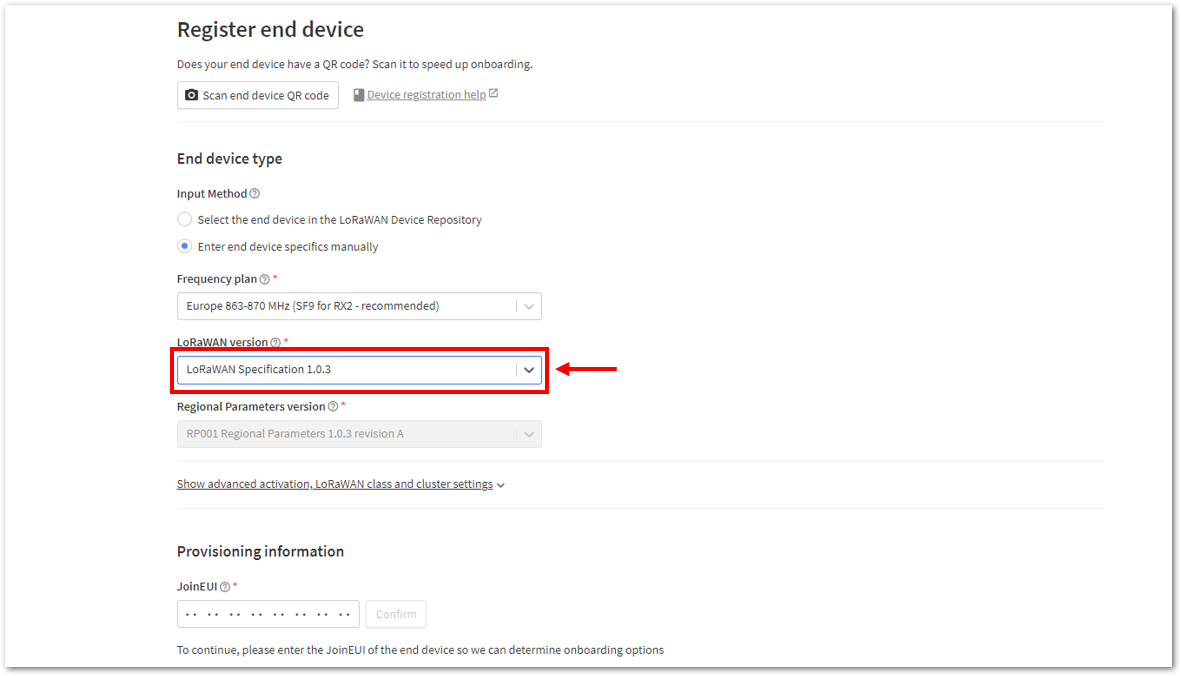The image size is (1181, 676).
Task: Select the LoRaWAN Device Repository radio option
Action: [x=185, y=219]
